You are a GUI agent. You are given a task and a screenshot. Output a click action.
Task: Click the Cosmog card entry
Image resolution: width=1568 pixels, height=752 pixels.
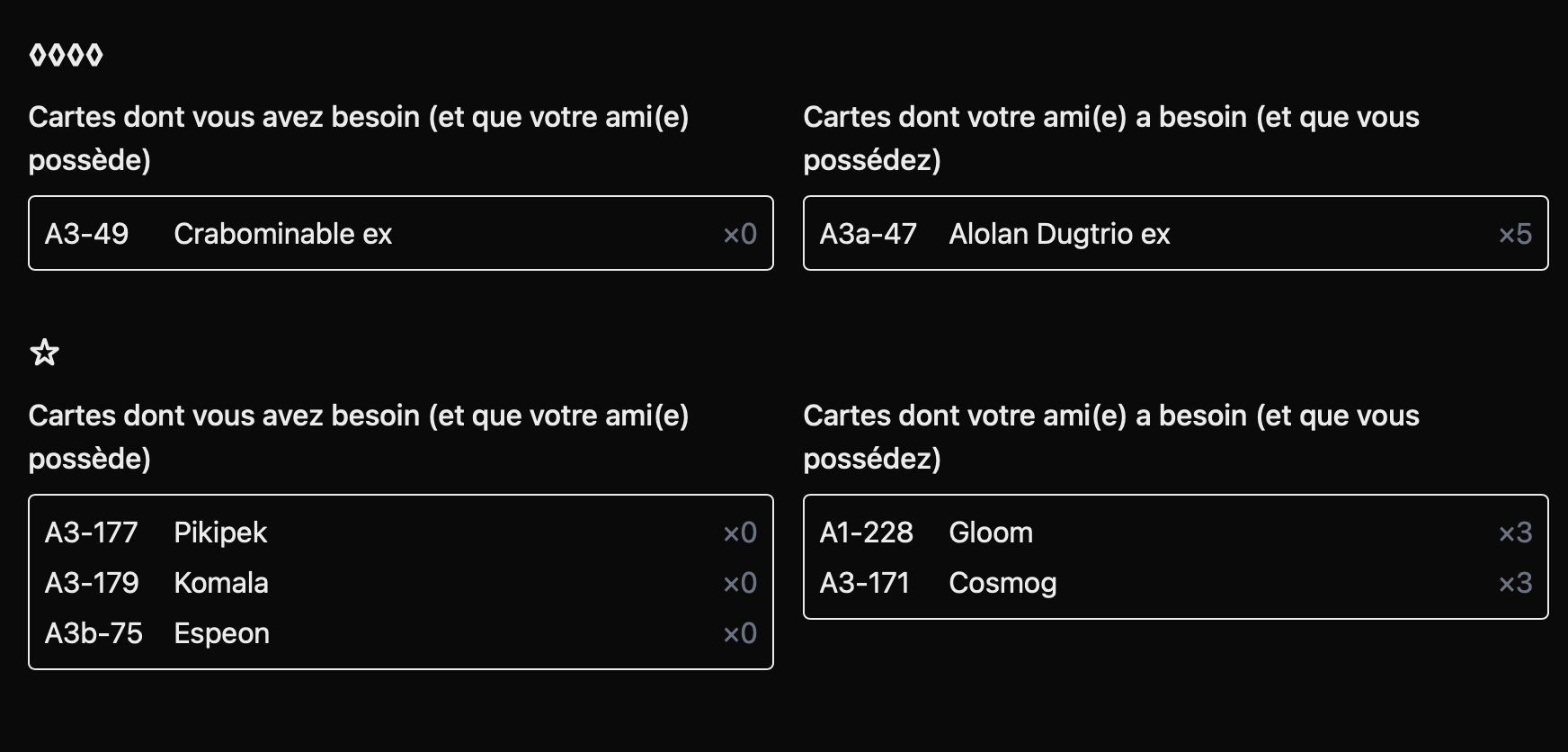pos(1176,583)
